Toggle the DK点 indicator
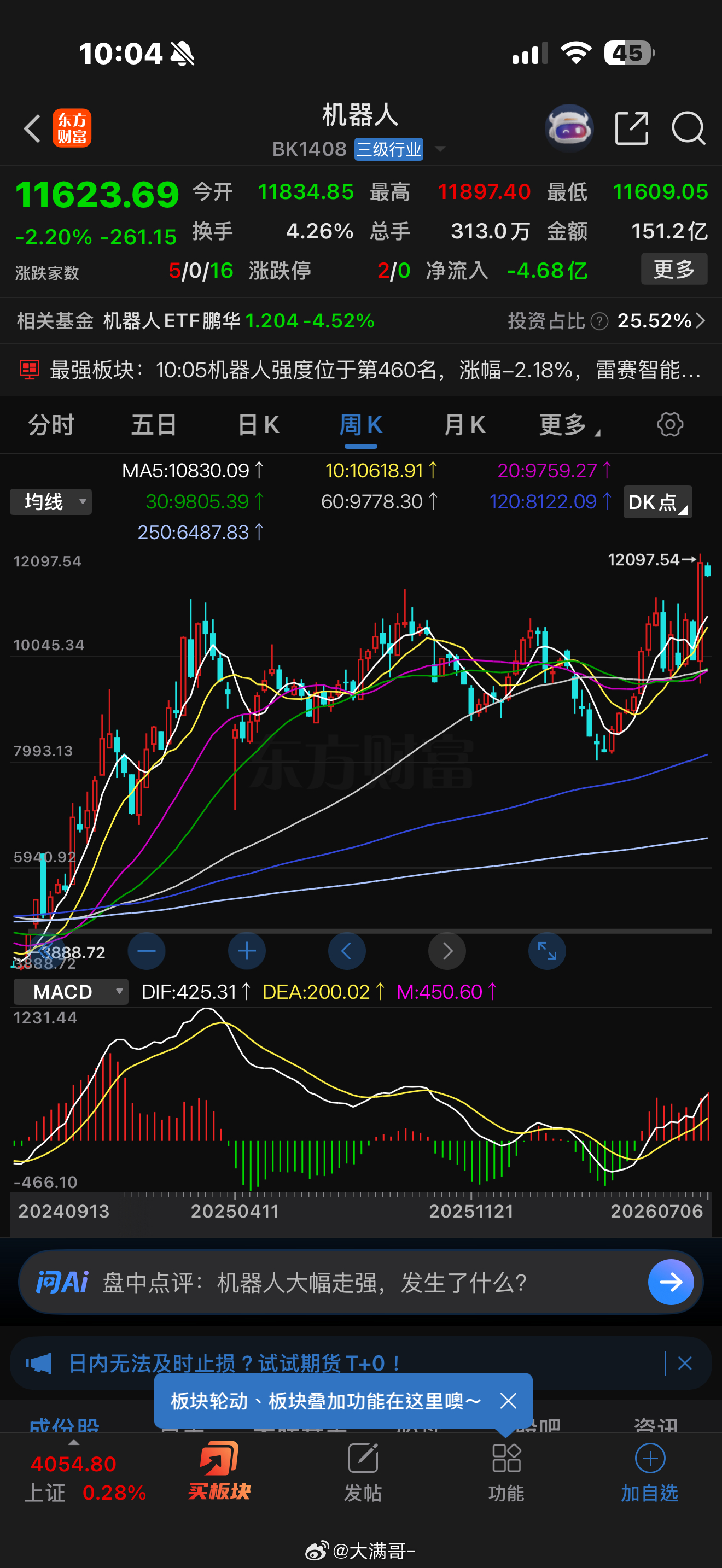The width and height of the screenshot is (722, 1568). 657,502
